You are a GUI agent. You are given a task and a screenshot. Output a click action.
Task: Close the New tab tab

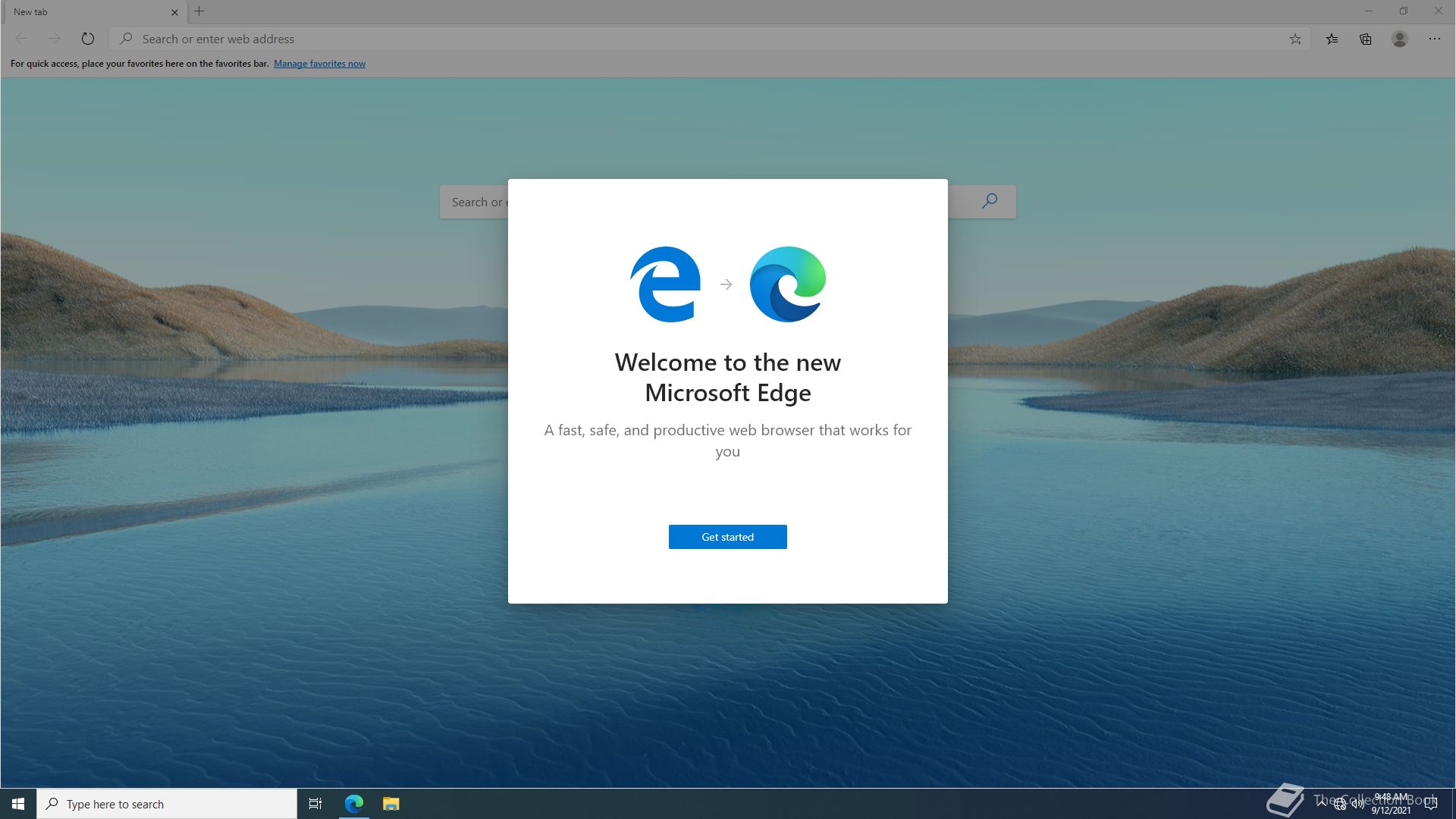coord(174,12)
